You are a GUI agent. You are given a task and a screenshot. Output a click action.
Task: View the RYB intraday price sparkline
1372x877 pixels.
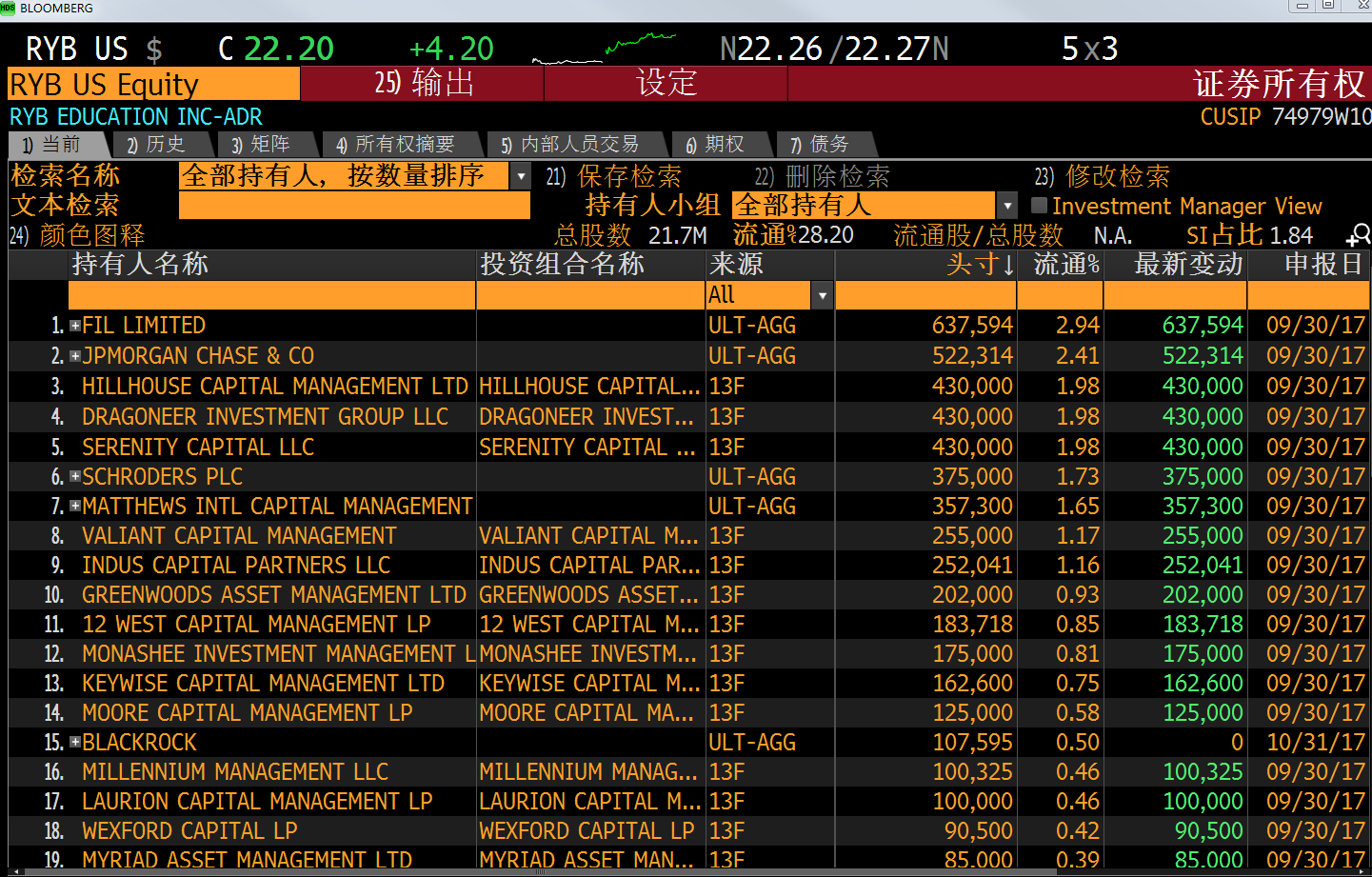[604, 48]
